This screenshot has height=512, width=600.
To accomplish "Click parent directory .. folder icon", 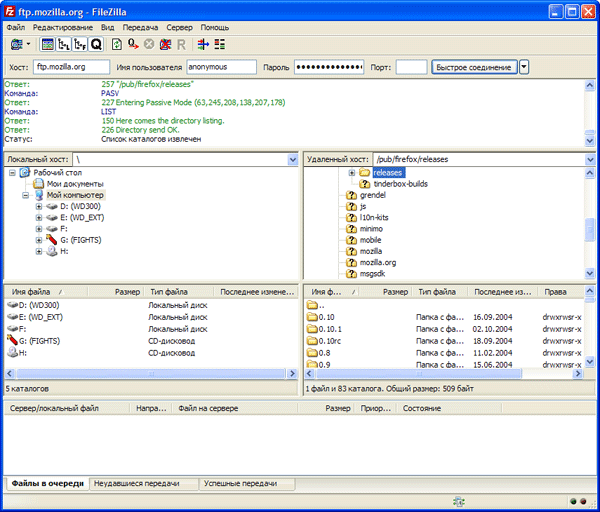I will (313, 305).
